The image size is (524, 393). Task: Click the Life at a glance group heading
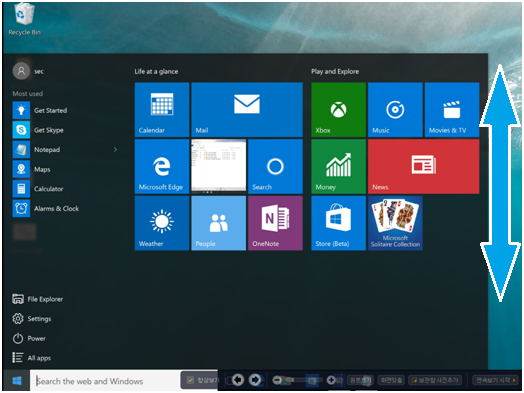click(x=156, y=72)
